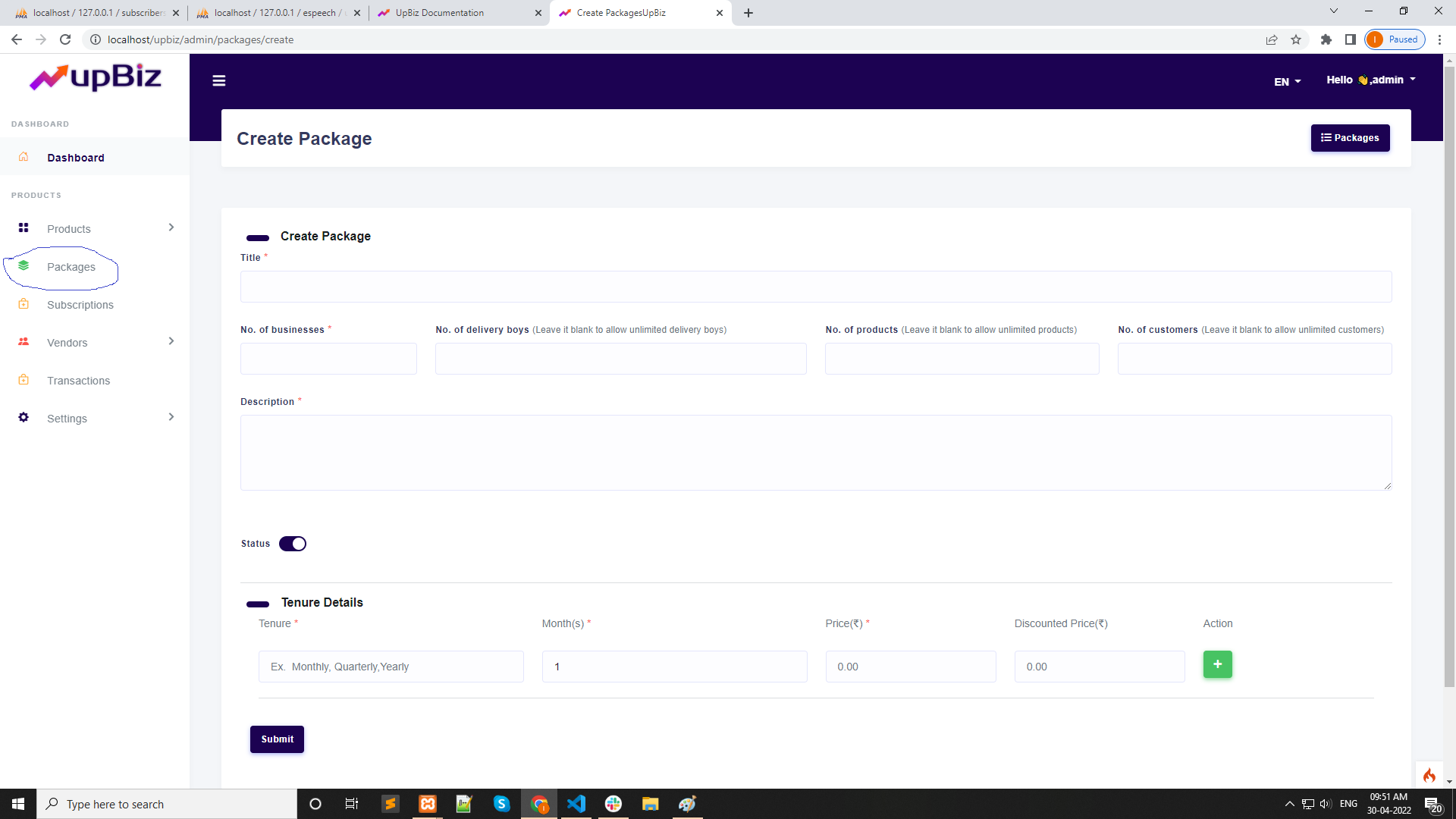Image resolution: width=1456 pixels, height=819 pixels.
Task: Open the Hello admin user dropdown
Action: coord(1370,80)
